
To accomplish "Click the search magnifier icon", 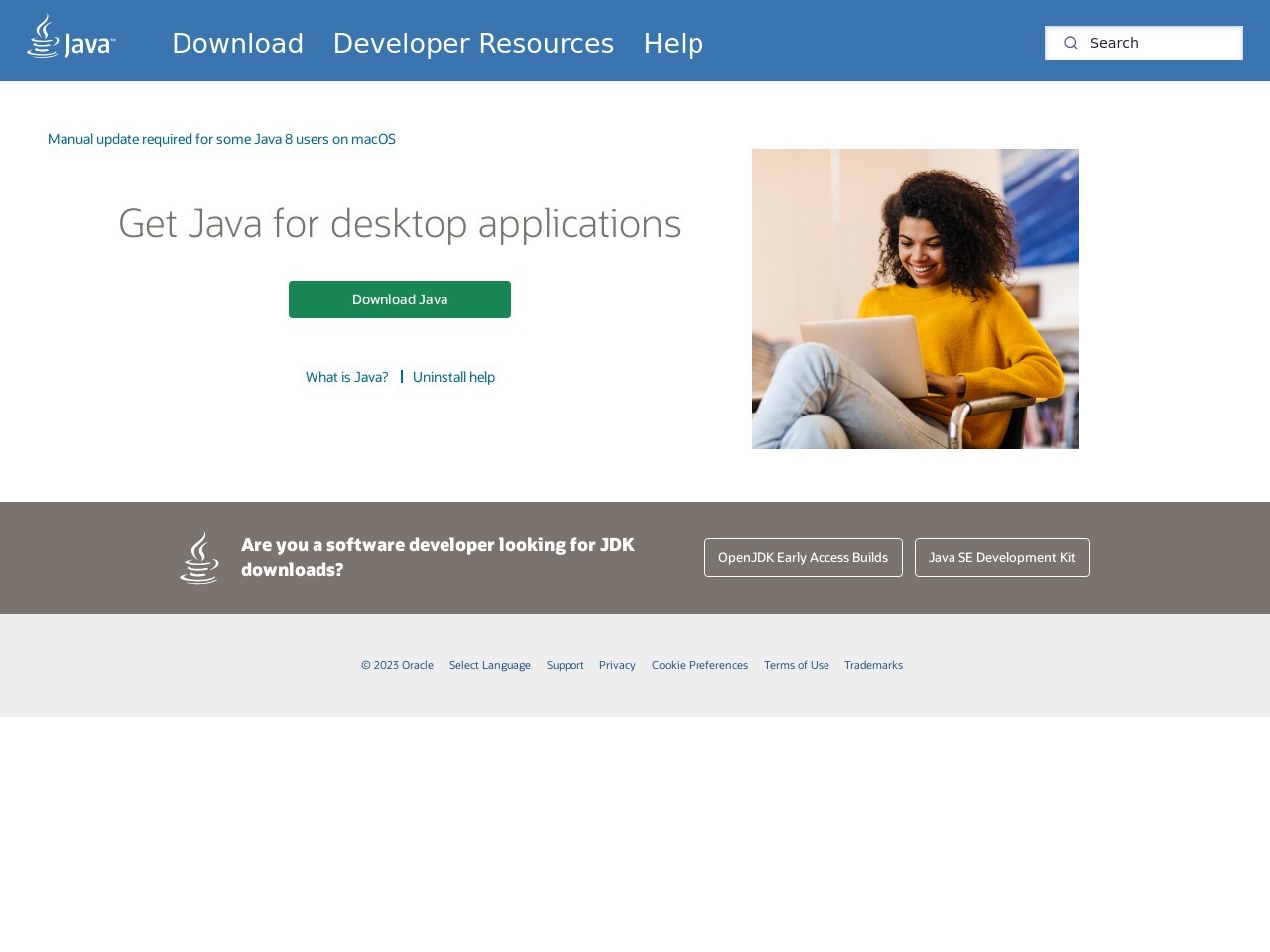I will (1070, 43).
